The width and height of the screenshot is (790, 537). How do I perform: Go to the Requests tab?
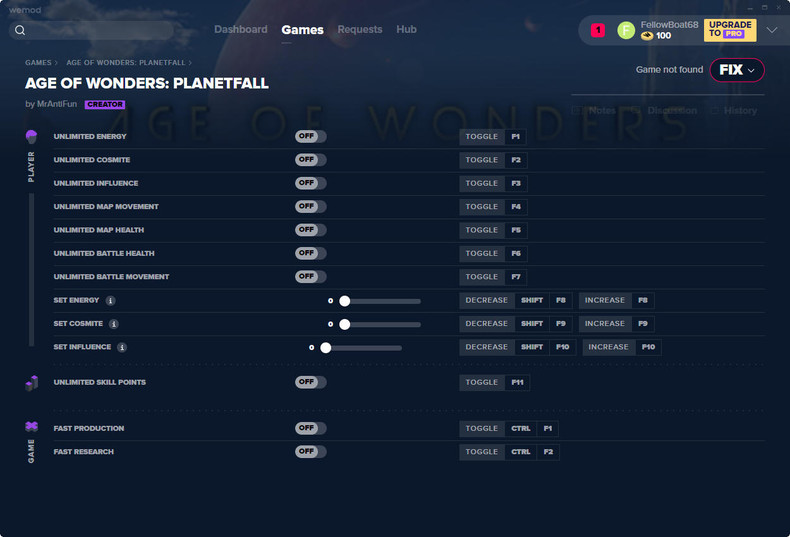point(360,29)
